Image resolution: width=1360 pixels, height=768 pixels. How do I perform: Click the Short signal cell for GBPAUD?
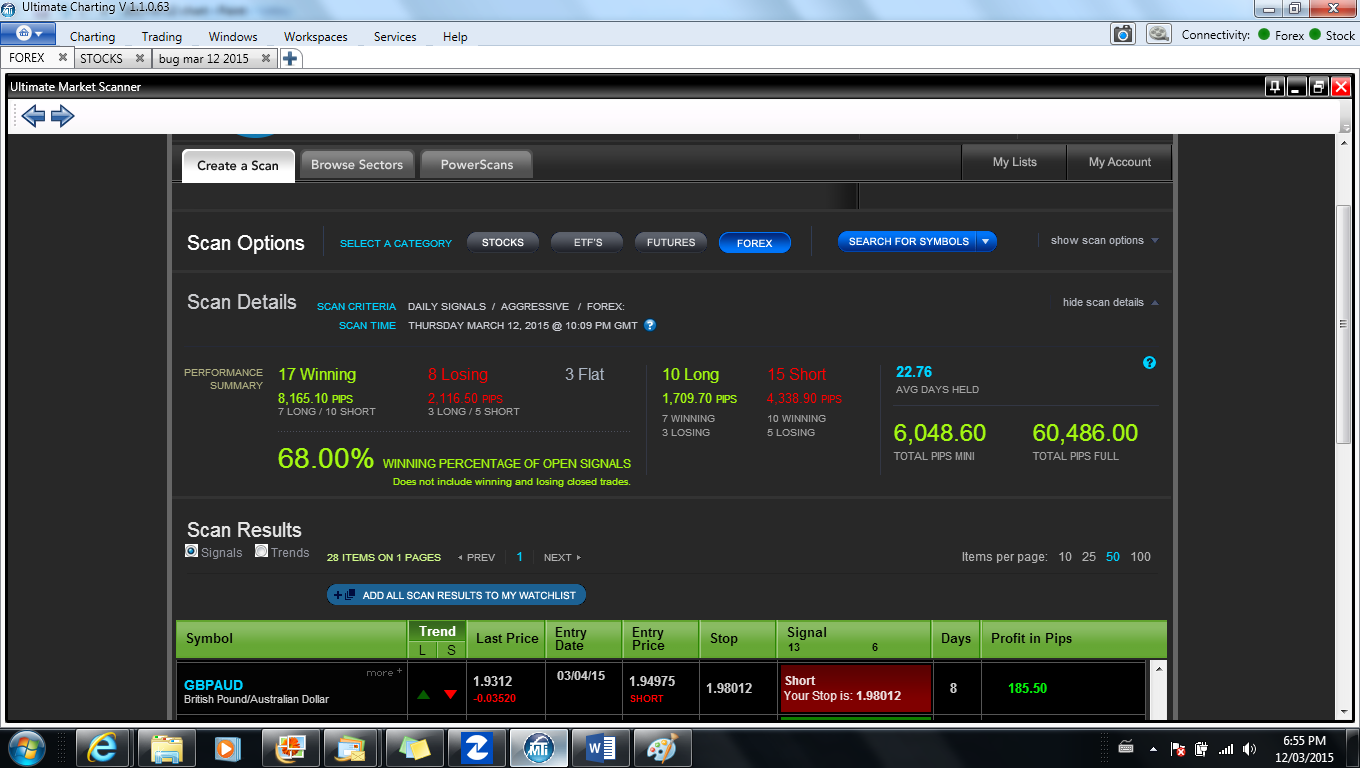(x=855, y=688)
